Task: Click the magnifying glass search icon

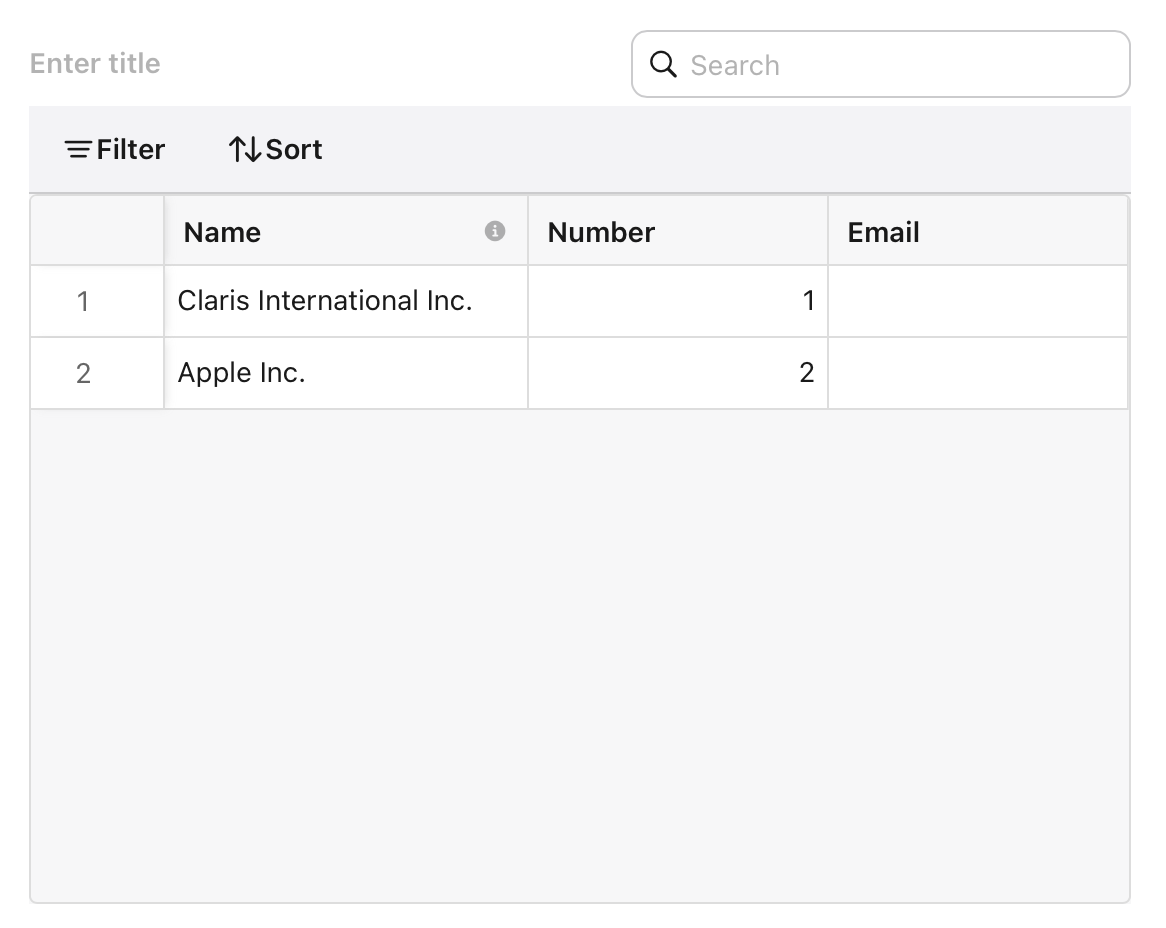Action: point(662,64)
